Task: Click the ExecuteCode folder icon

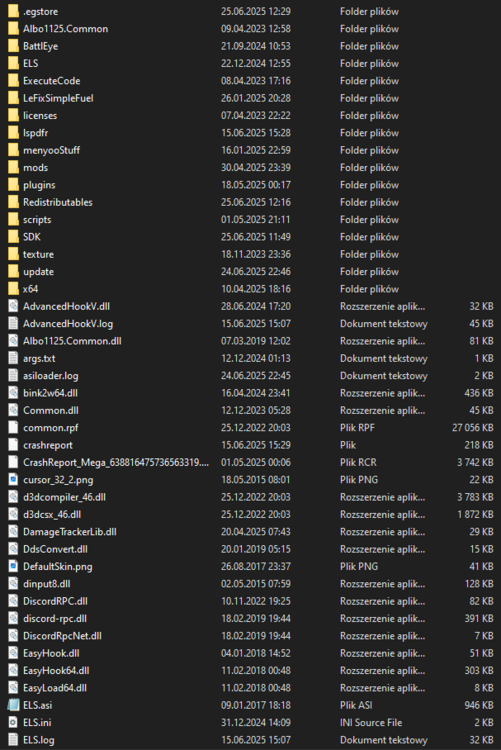Action: [x=13, y=80]
